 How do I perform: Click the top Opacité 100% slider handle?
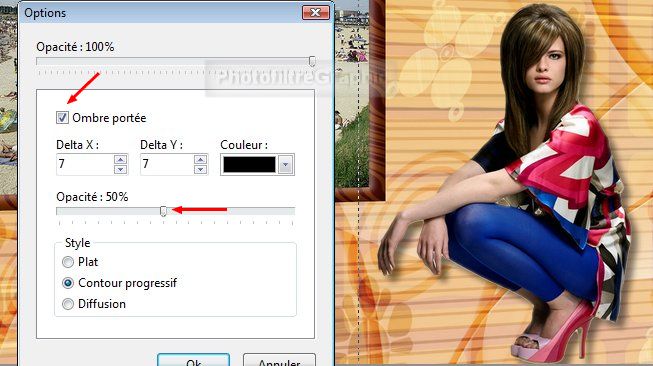coord(312,61)
